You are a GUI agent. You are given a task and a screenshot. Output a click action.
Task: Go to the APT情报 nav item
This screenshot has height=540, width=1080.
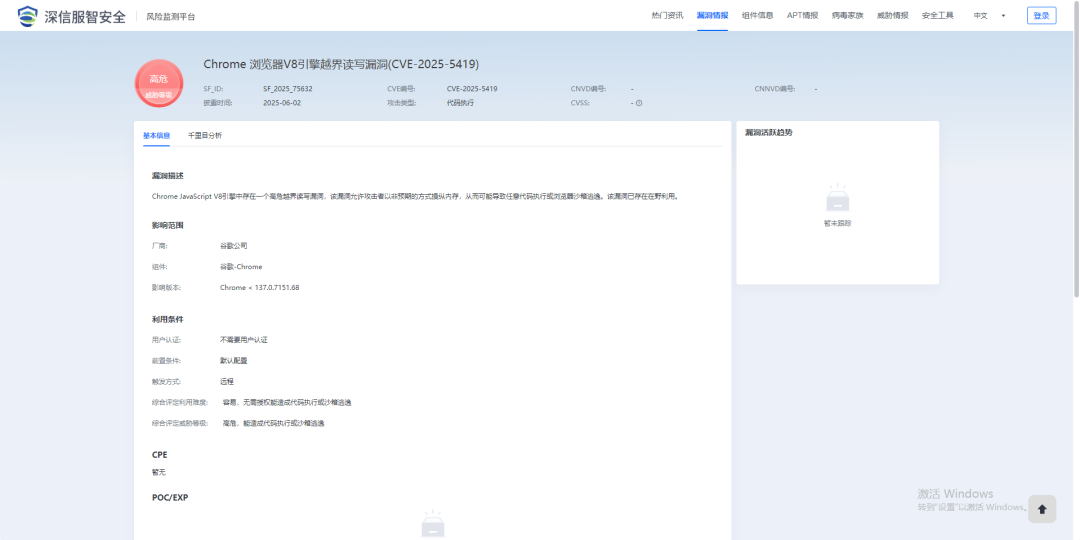click(802, 16)
